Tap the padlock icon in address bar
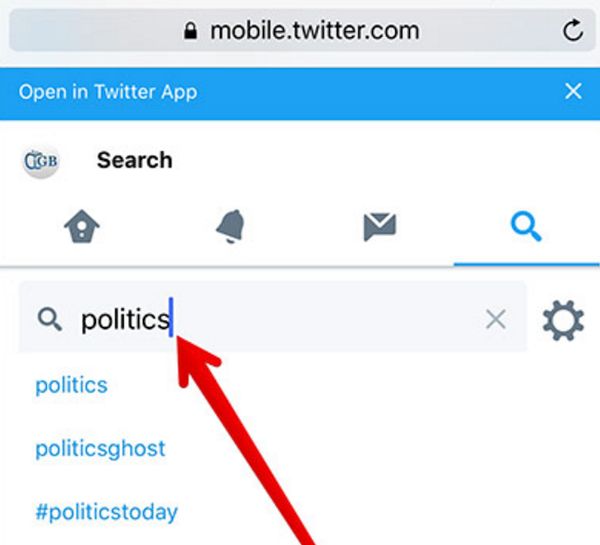 190,31
